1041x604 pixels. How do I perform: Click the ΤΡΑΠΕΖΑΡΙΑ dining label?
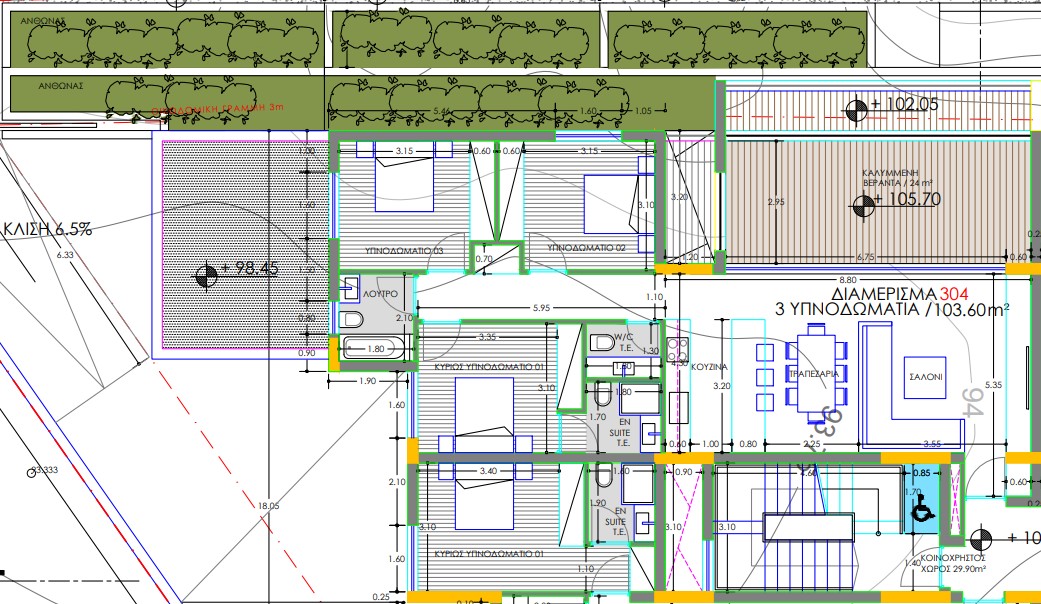coord(814,374)
